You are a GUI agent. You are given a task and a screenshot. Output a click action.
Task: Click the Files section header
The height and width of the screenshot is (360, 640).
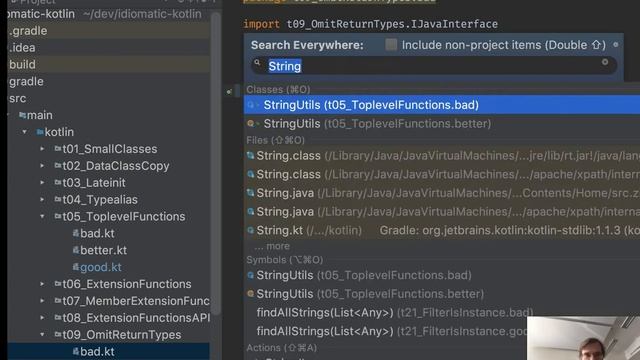tap(276, 140)
